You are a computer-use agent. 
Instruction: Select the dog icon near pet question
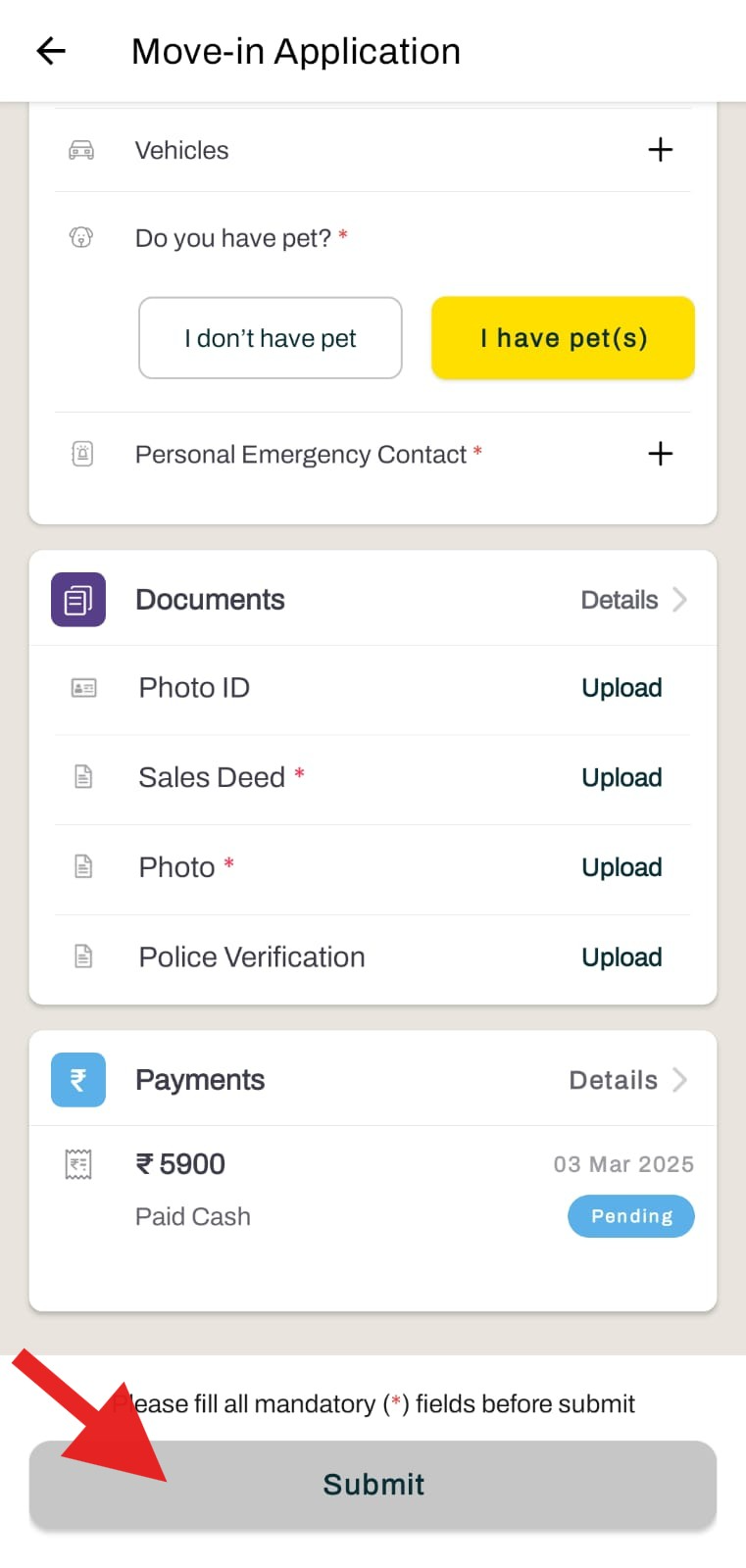point(79,237)
